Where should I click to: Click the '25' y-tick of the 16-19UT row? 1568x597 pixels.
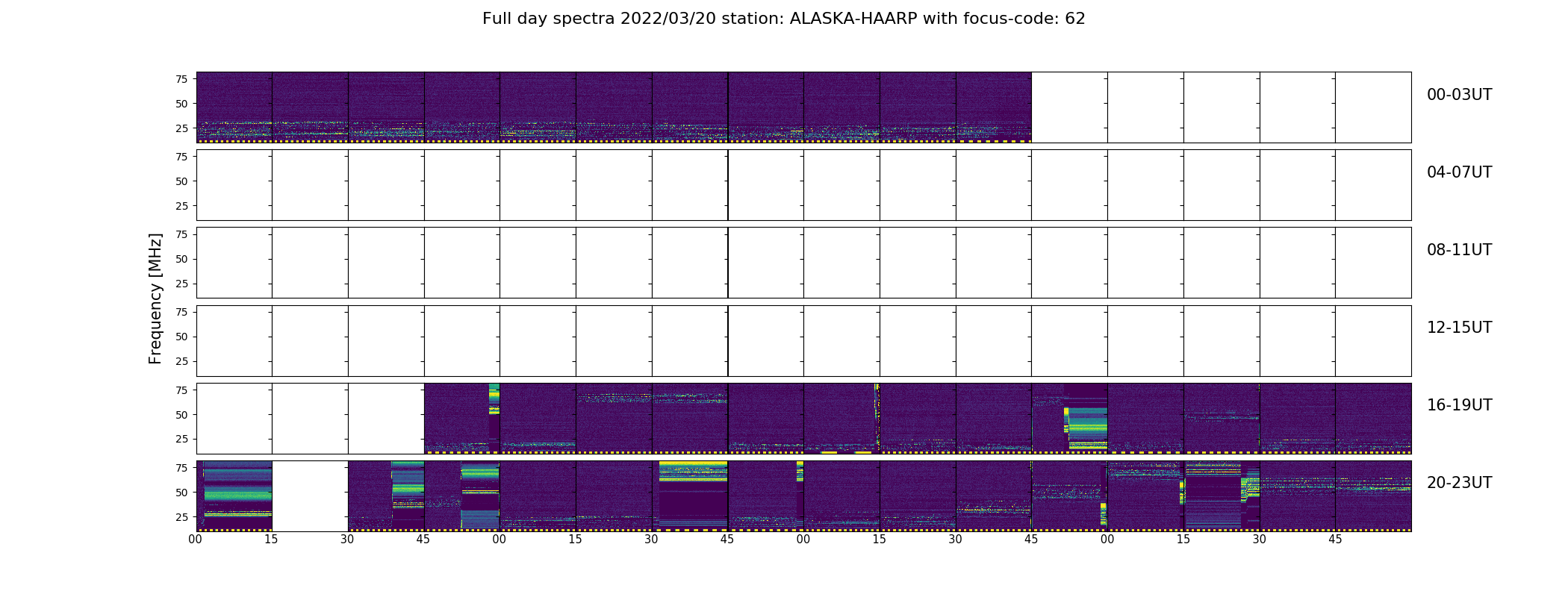(181, 440)
